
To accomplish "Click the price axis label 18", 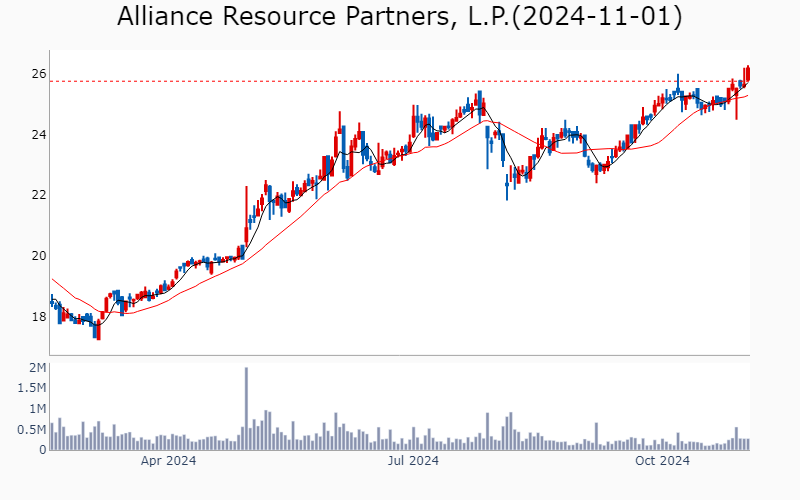I will (39, 317).
